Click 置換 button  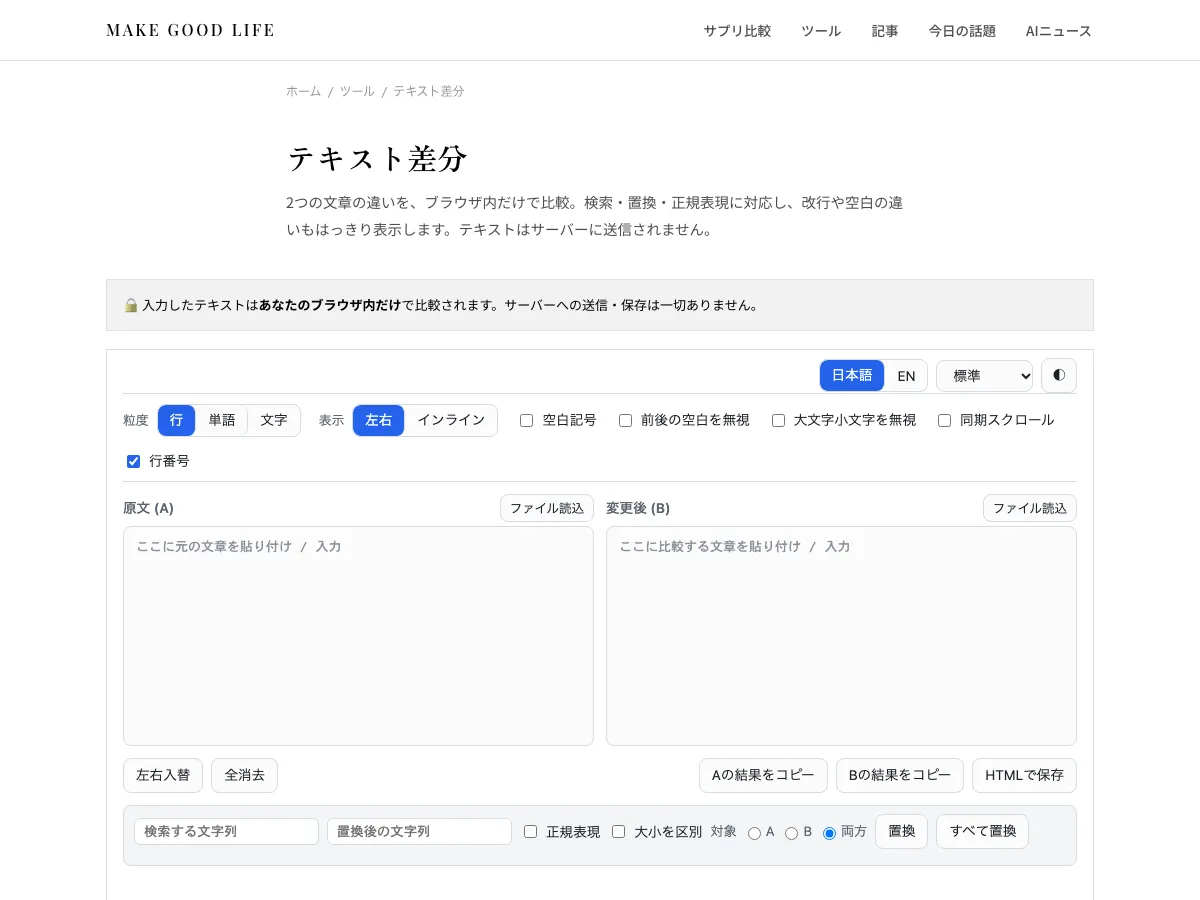[x=901, y=831]
